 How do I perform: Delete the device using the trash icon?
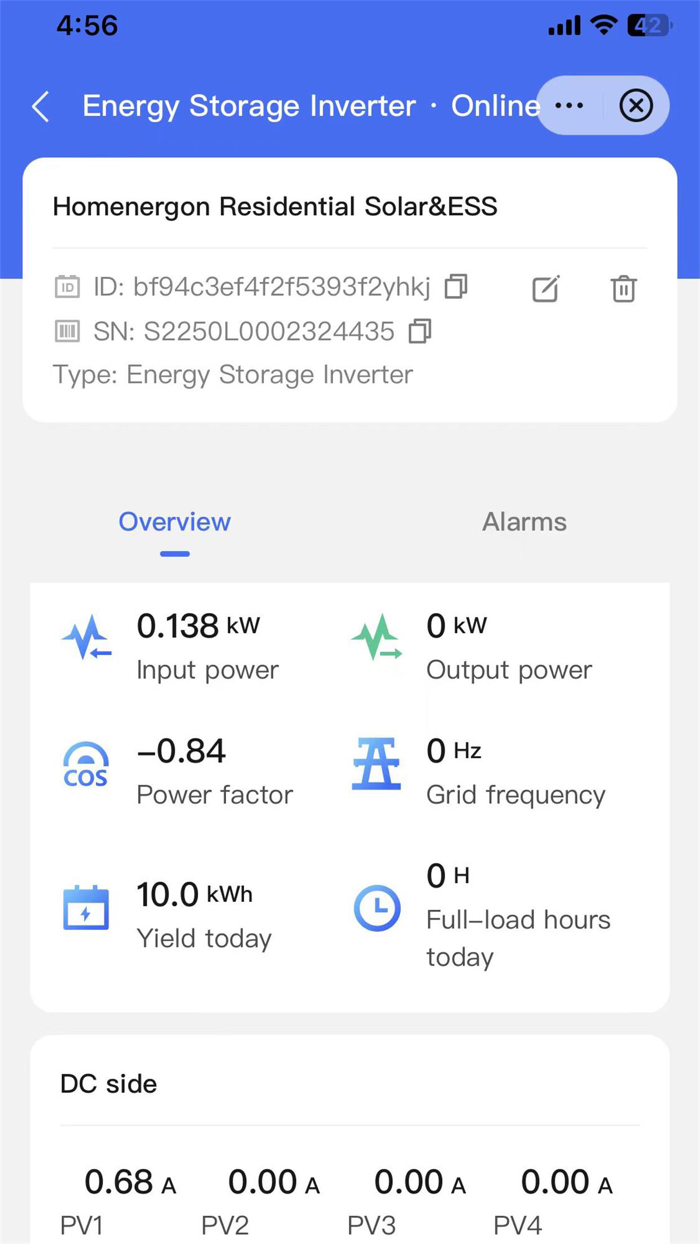(x=623, y=289)
